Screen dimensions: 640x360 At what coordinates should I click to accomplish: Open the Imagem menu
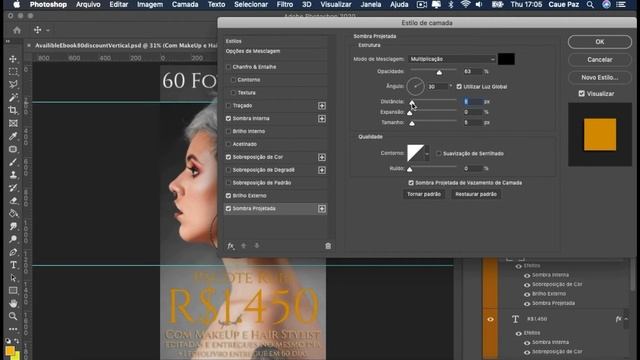[150, 4]
